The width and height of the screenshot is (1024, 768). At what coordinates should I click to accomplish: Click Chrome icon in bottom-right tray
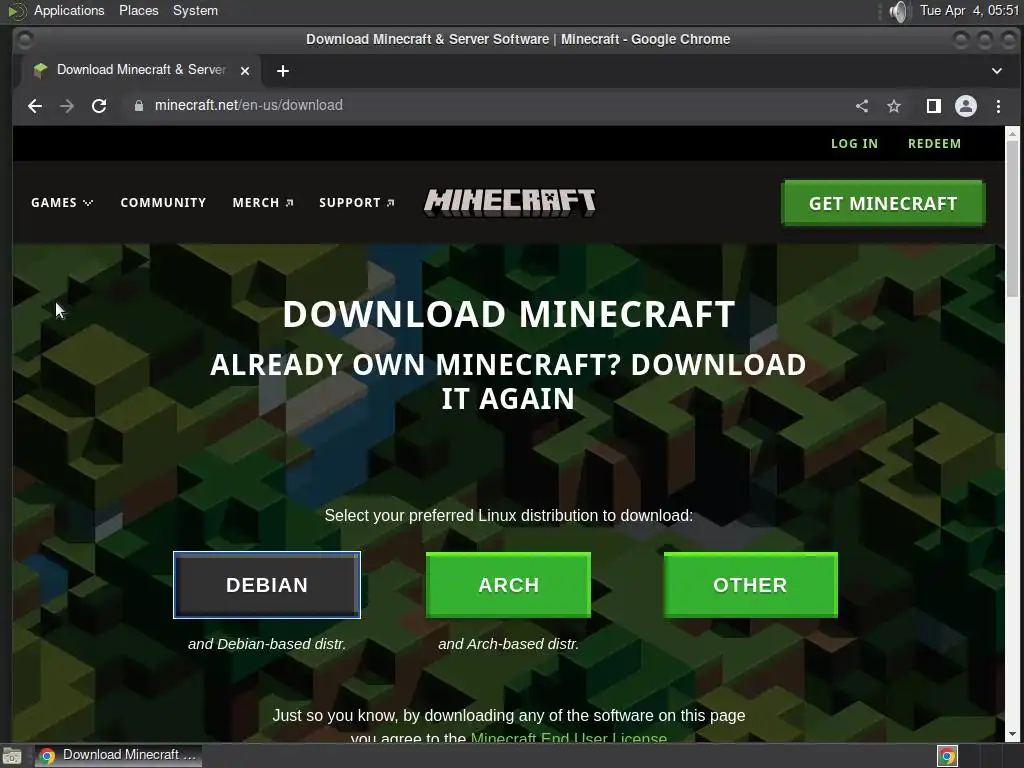pyautogui.click(x=947, y=756)
